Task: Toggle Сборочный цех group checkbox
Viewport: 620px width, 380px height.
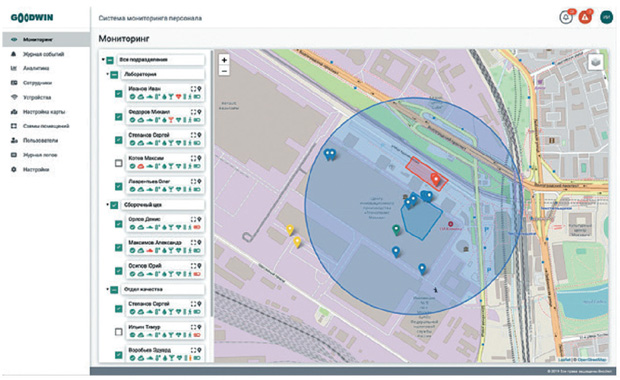Action: pos(114,205)
